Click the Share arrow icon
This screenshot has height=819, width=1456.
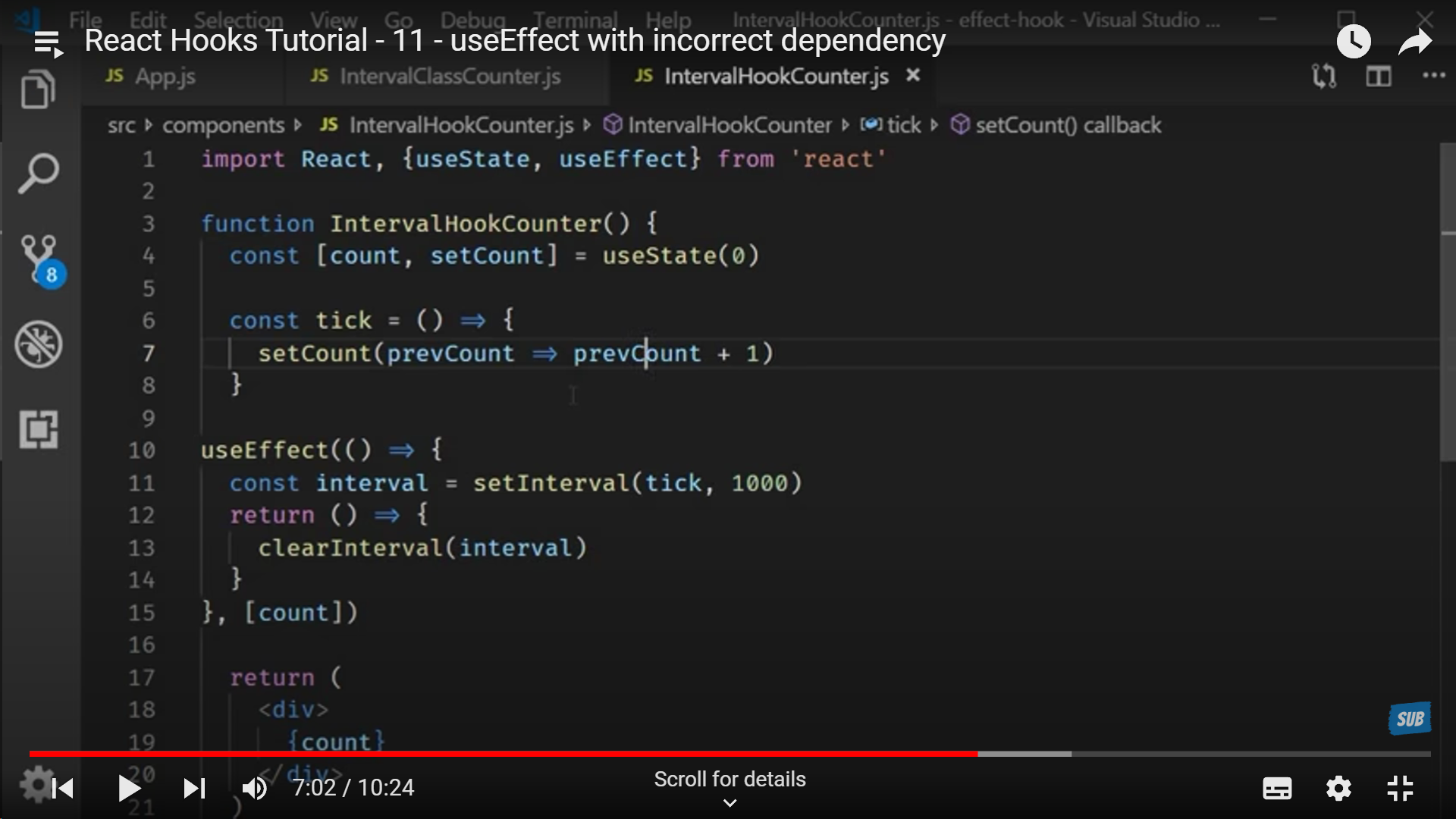1414,42
